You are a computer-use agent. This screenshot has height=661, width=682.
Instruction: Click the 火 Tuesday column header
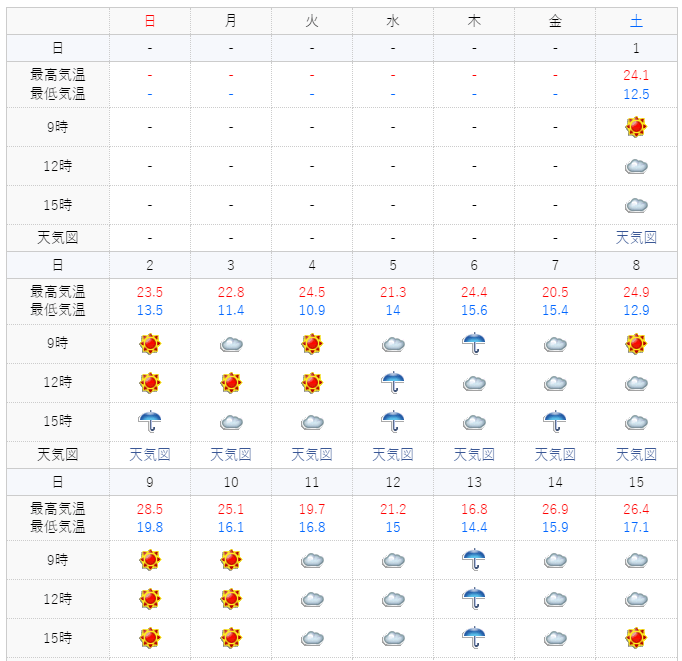point(312,21)
